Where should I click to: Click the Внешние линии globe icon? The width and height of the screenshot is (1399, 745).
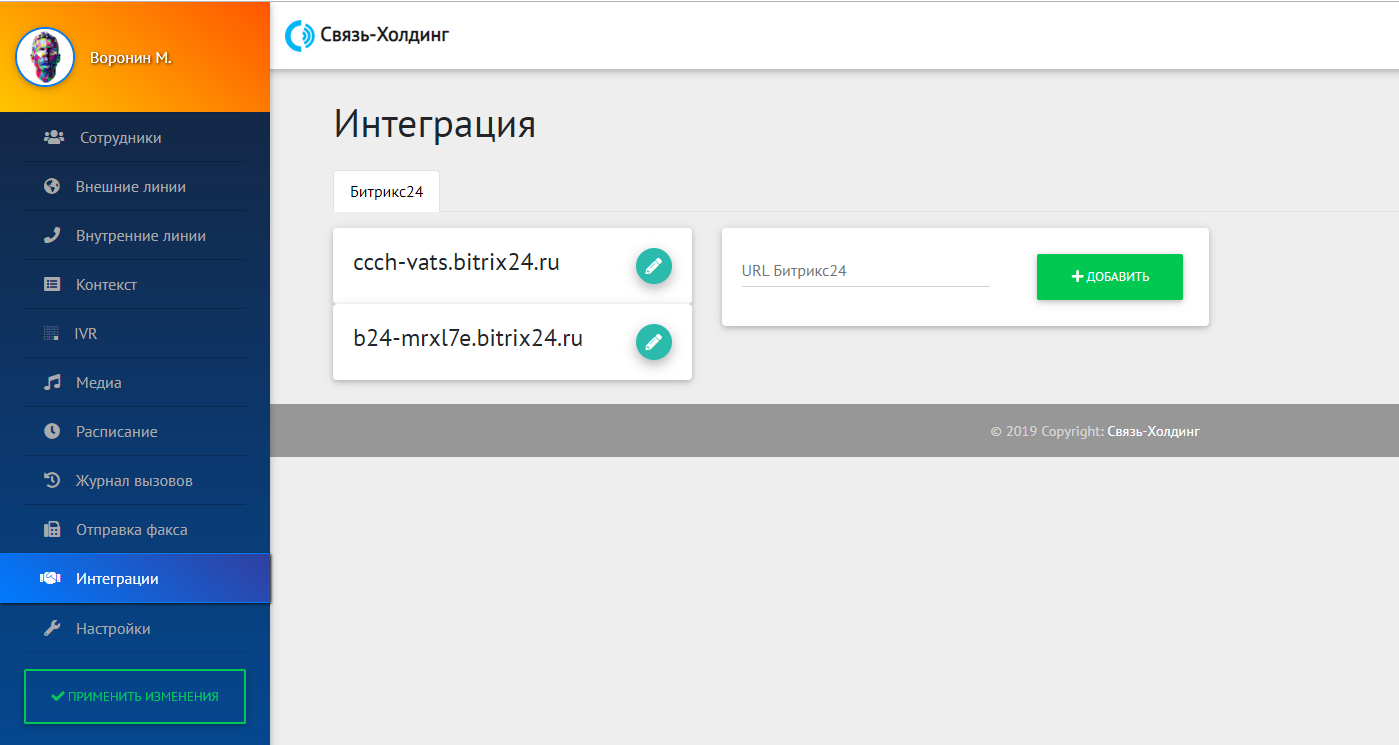tap(53, 187)
